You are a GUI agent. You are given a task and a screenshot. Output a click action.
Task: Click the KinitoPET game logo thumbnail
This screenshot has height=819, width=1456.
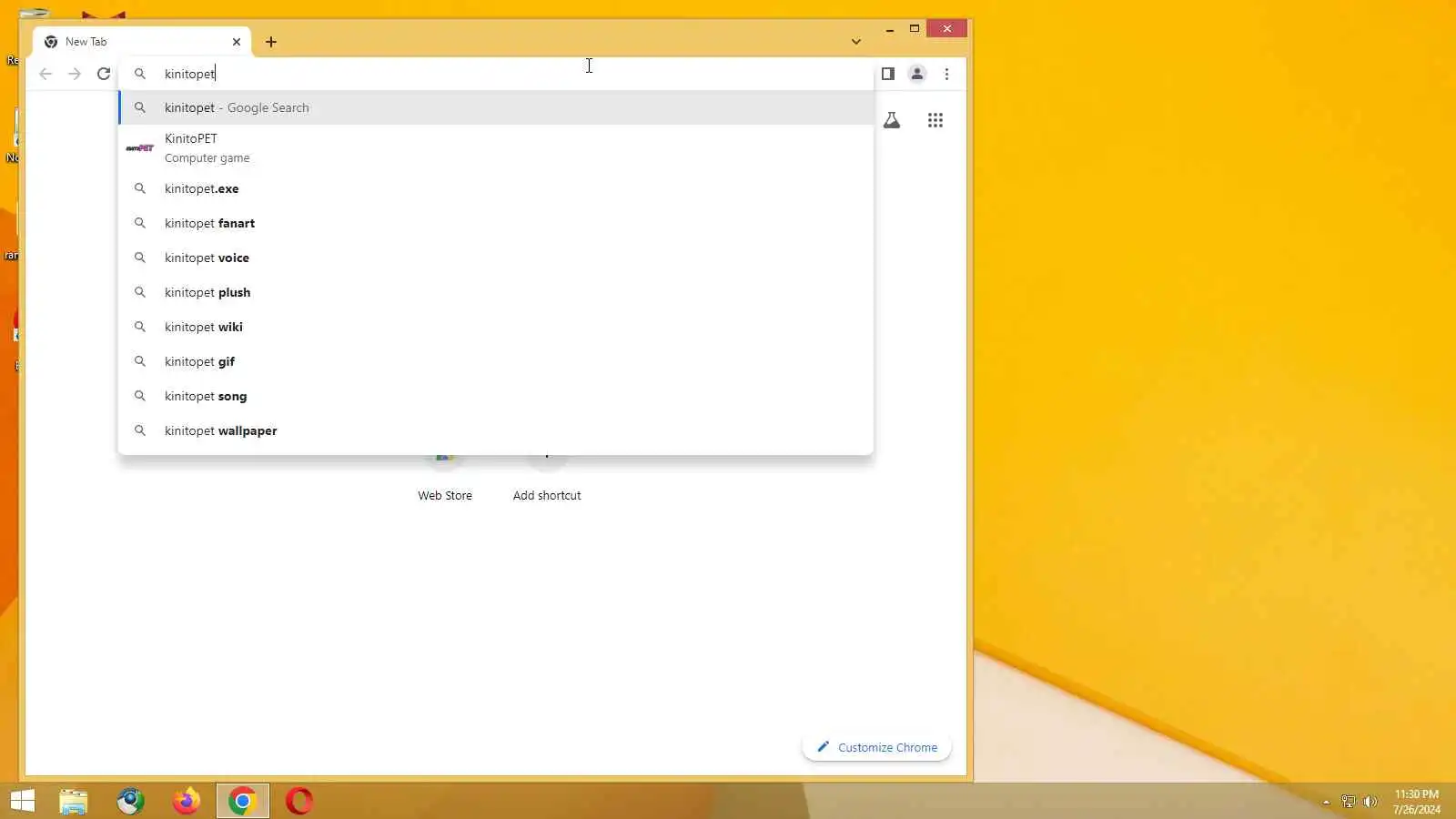pyautogui.click(x=140, y=147)
